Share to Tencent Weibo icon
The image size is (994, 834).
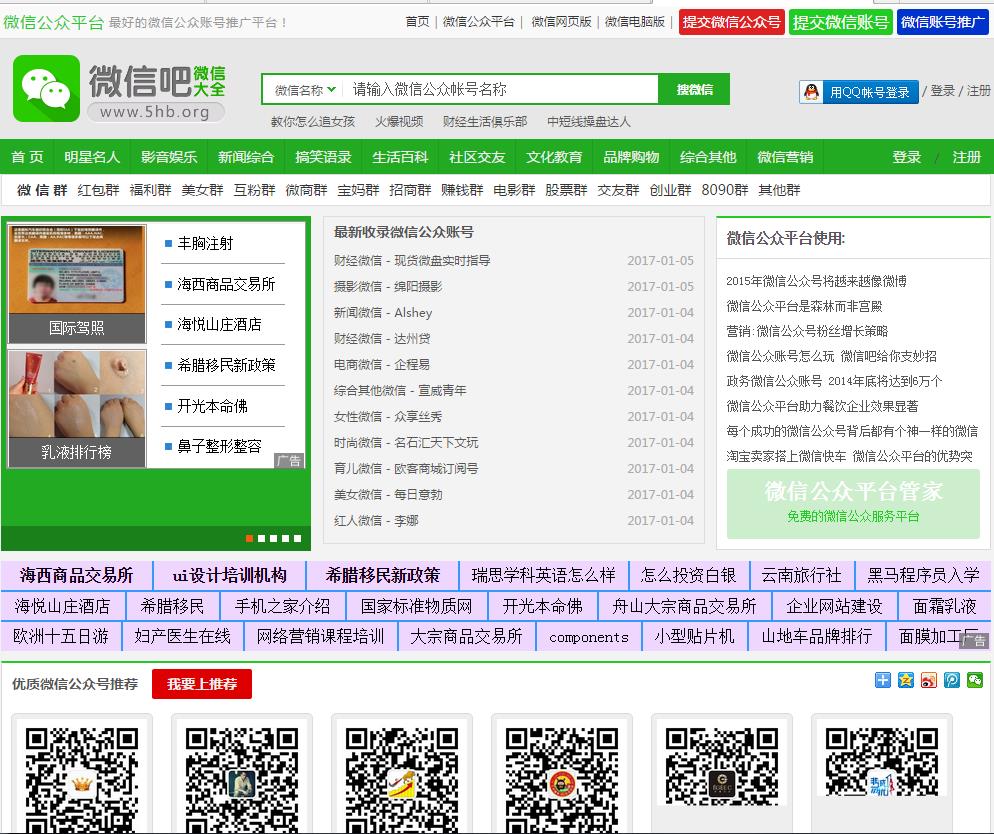(x=952, y=680)
